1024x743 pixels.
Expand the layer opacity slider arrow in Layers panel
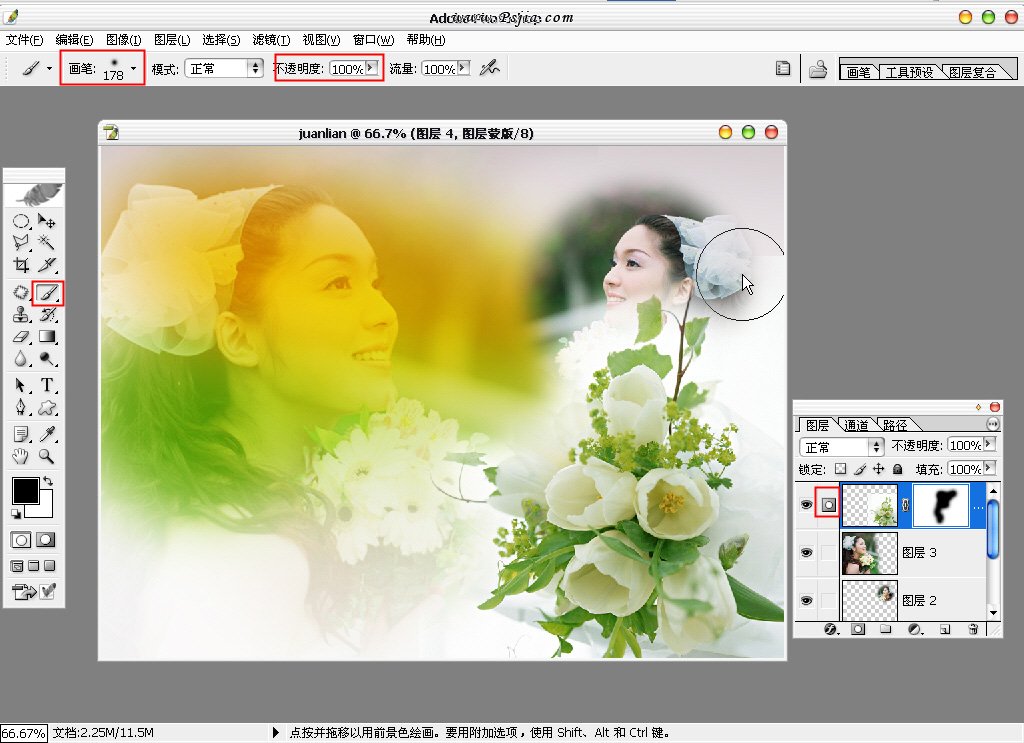(989, 445)
